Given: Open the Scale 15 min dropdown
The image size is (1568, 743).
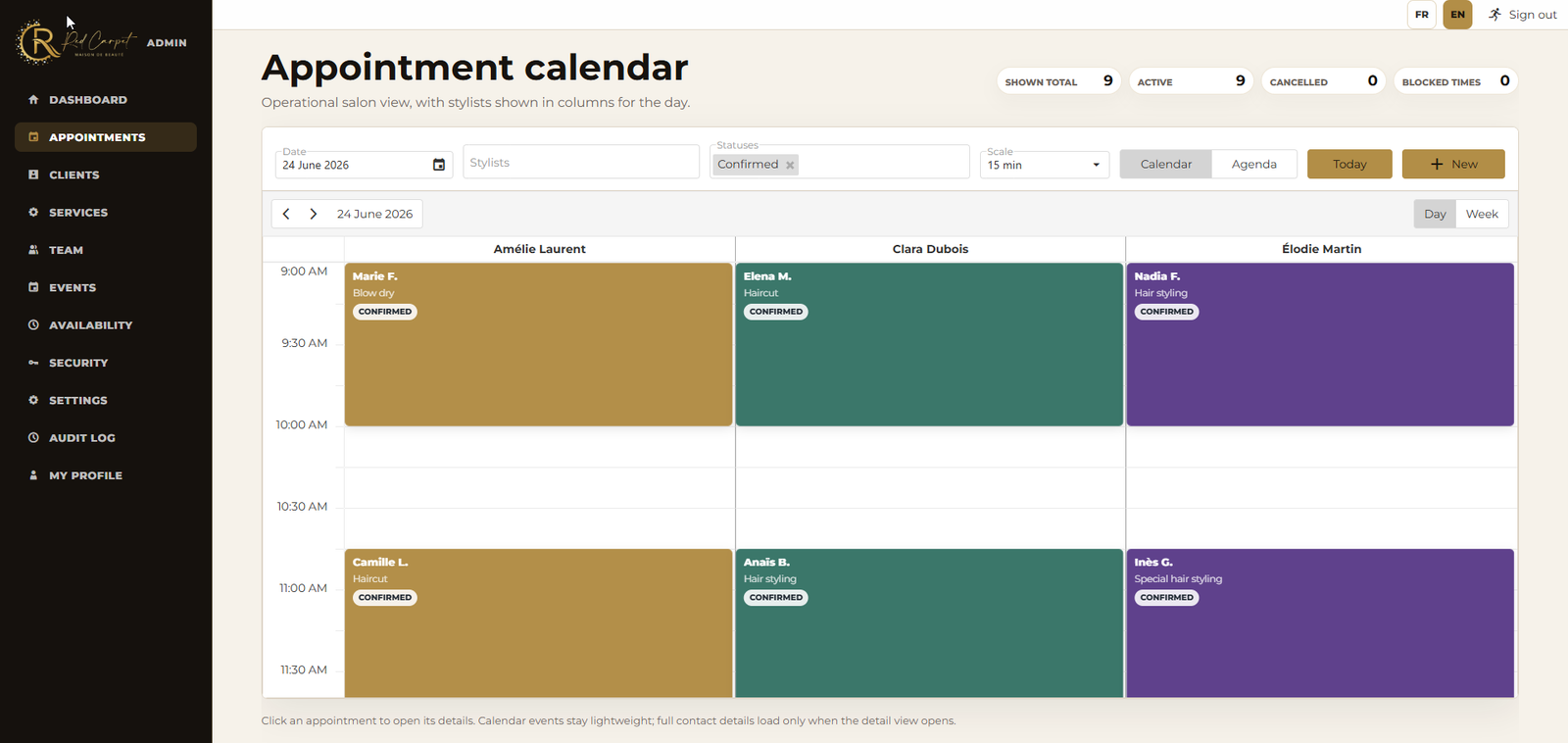Looking at the screenshot, I should click(1045, 165).
